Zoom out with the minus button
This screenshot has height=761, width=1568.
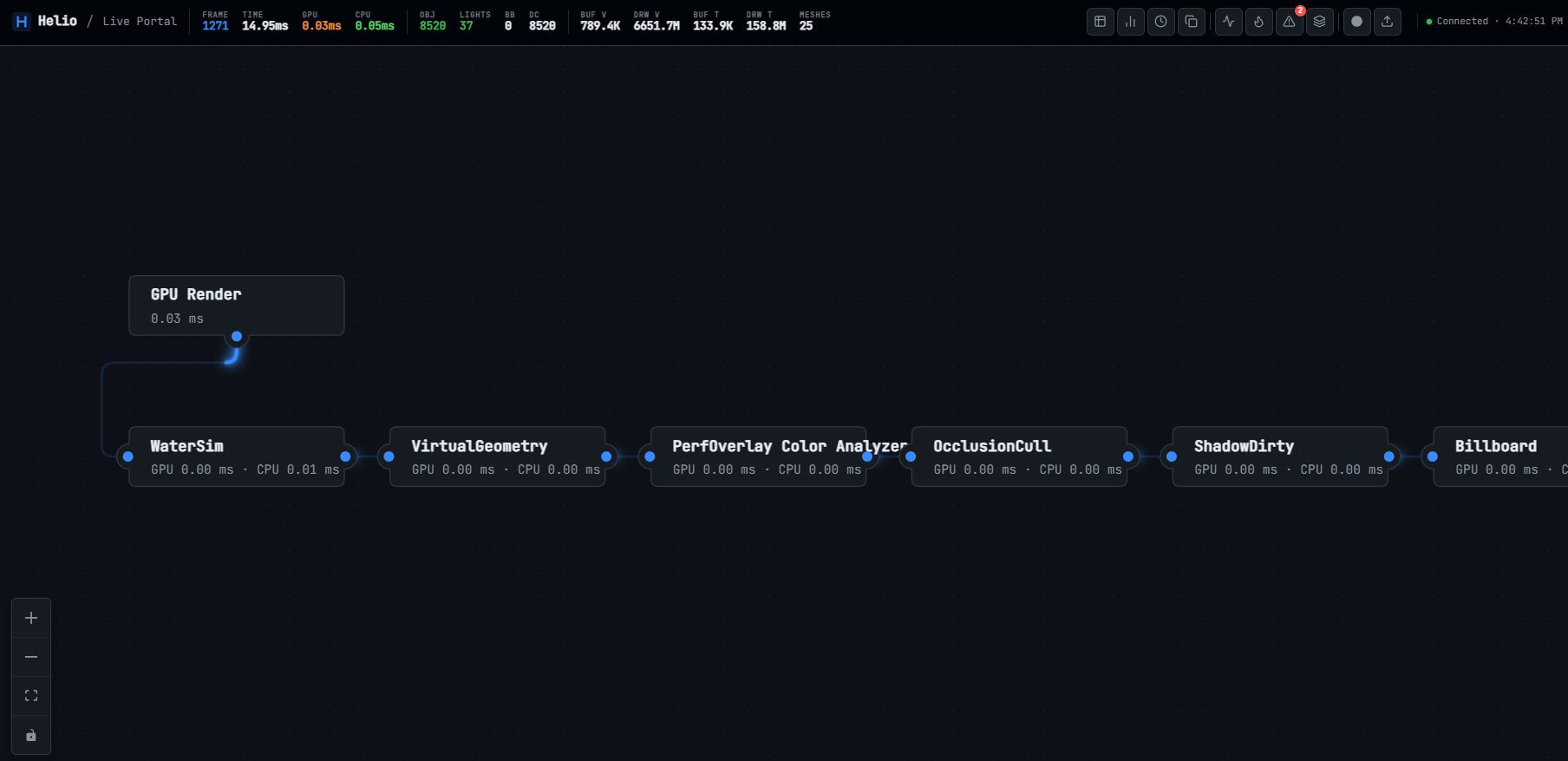[31, 657]
